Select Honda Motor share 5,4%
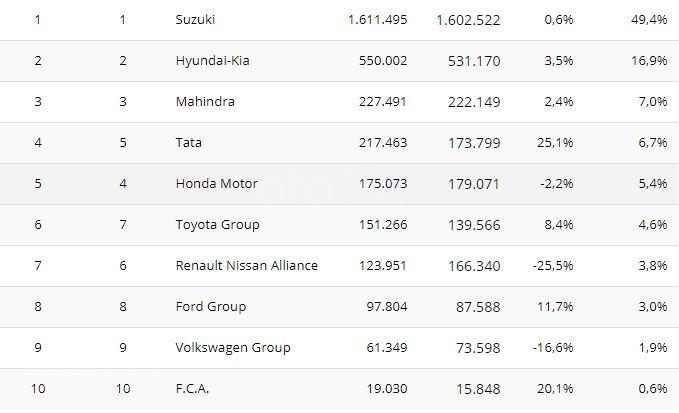The height and width of the screenshot is (413, 679). pos(653,184)
